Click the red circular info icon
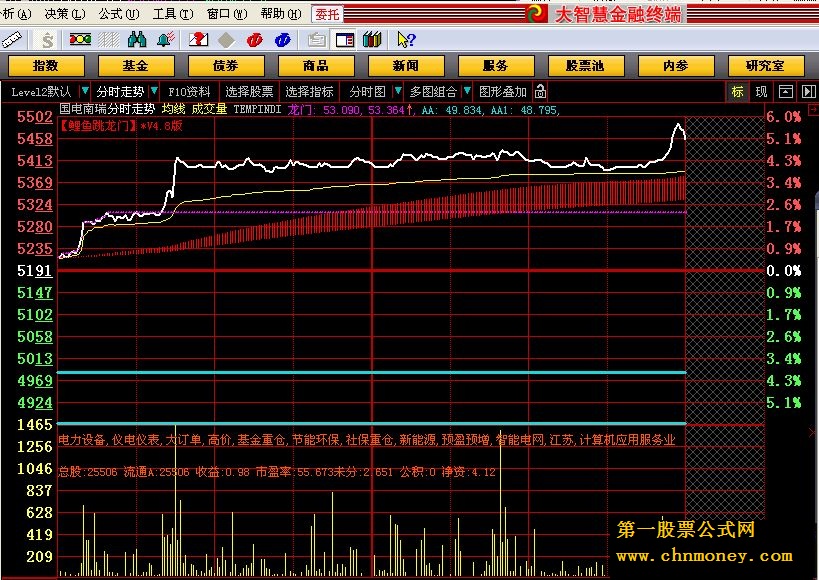The image size is (819, 580). pyautogui.click(x=254, y=40)
